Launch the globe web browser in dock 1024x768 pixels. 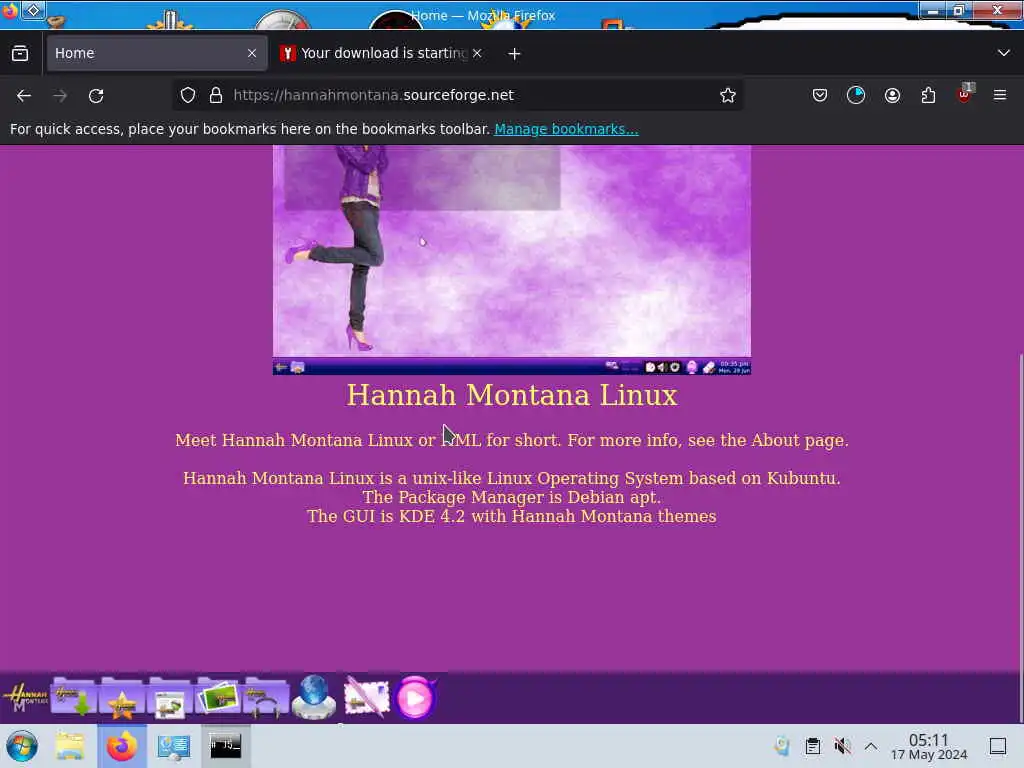(313, 697)
